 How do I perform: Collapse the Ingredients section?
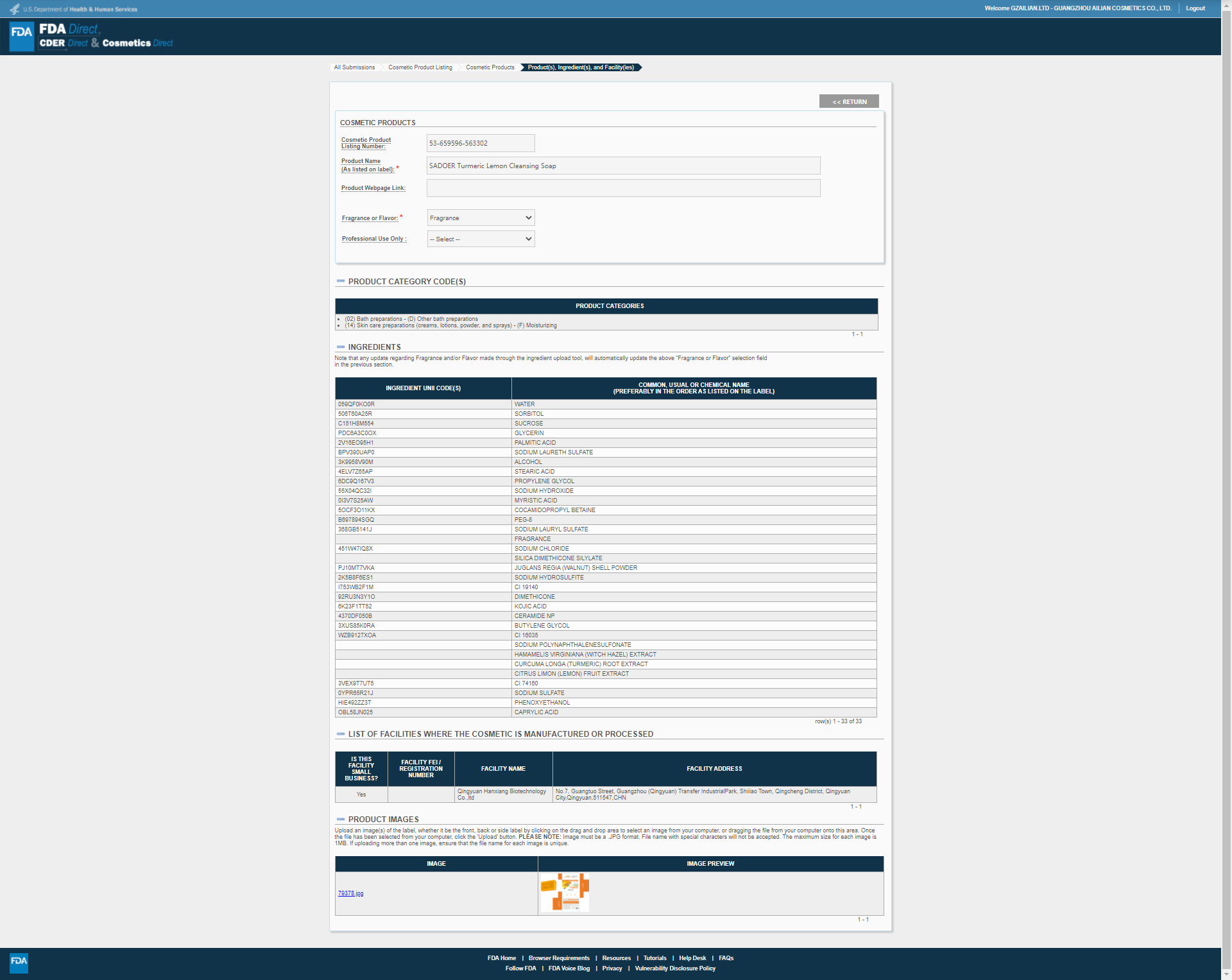[341, 347]
